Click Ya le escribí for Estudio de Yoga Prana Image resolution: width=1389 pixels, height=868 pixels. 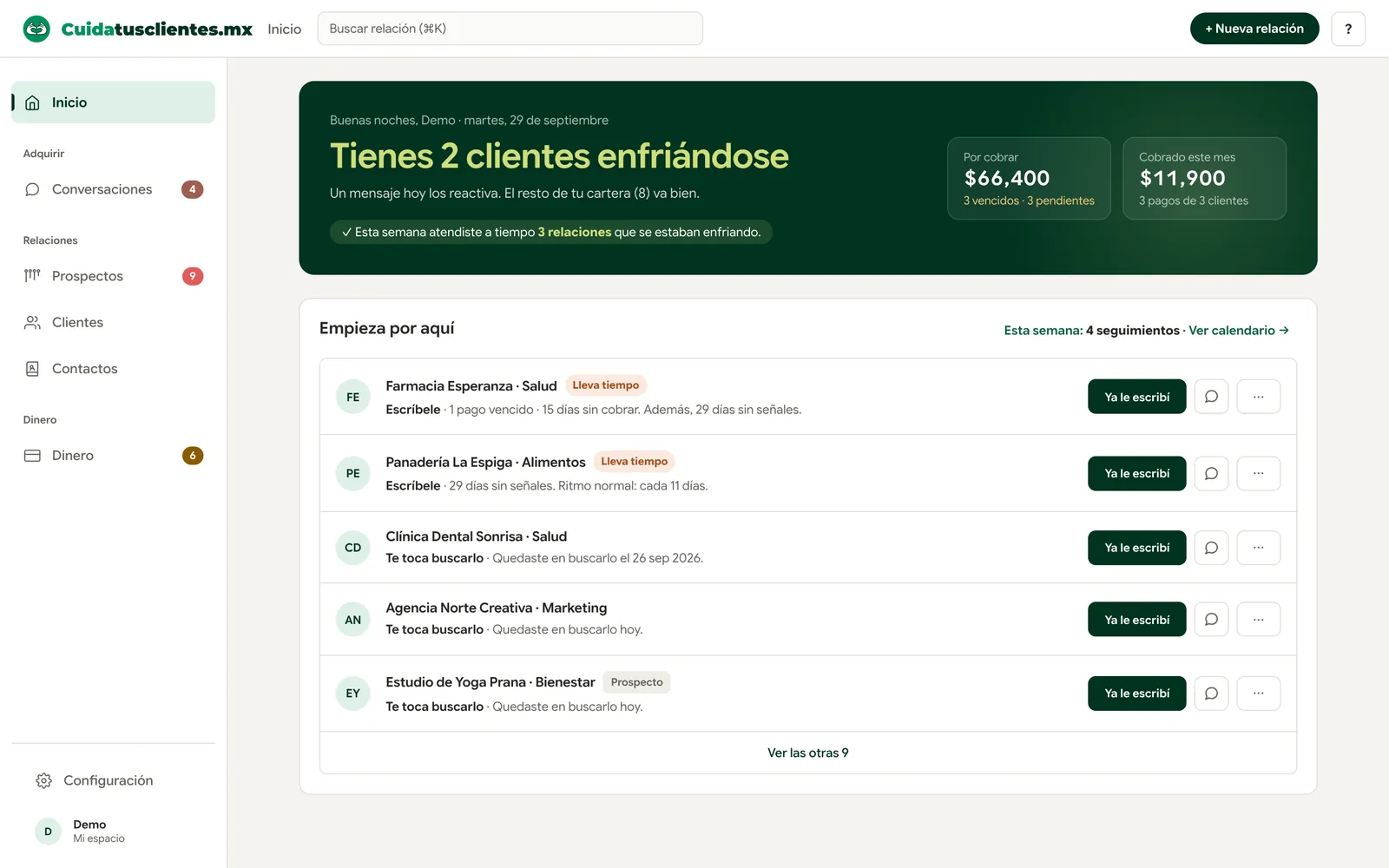pos(1137,694)
